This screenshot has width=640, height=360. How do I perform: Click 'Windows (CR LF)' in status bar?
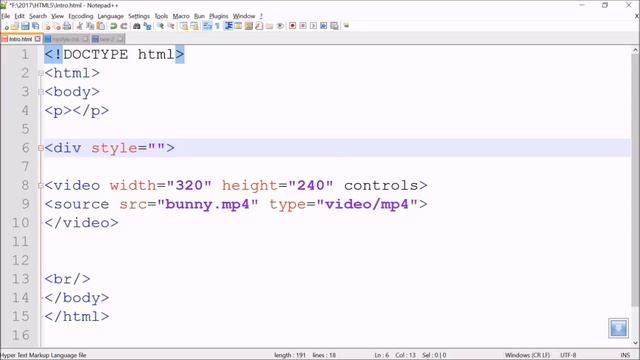(x=527, y=355)
